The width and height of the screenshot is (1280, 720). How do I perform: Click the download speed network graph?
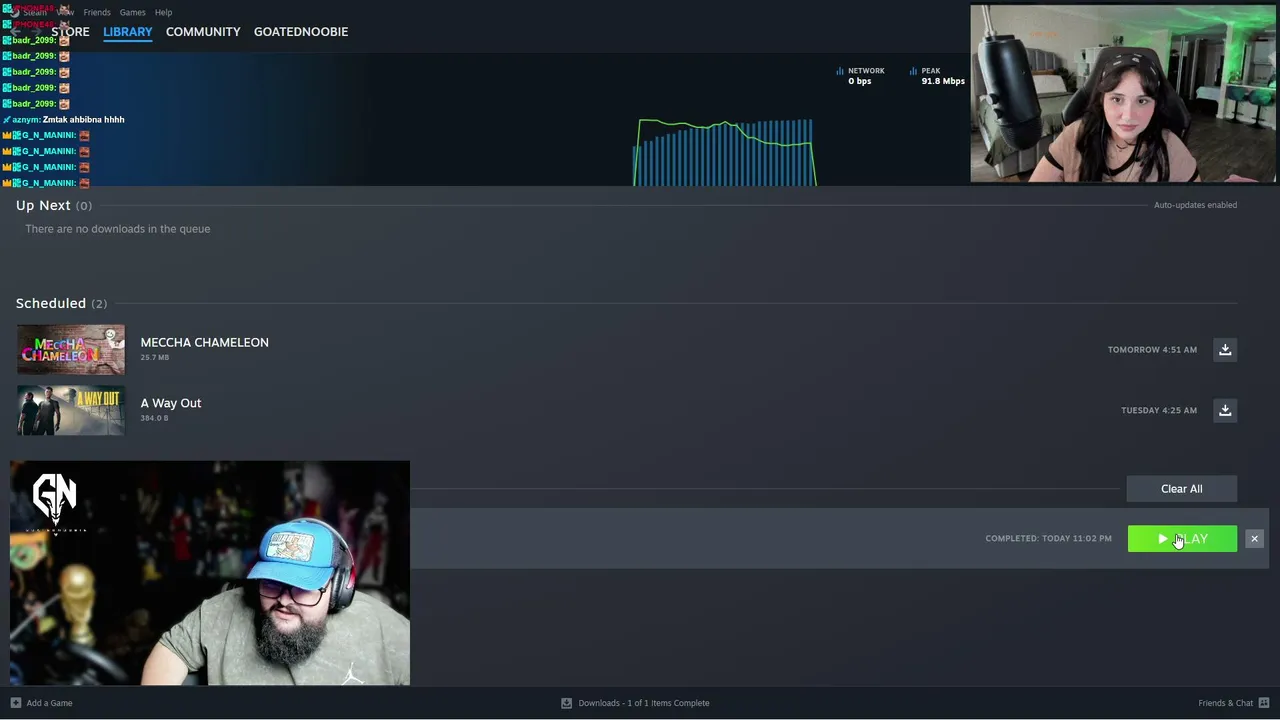coord(725,152)
